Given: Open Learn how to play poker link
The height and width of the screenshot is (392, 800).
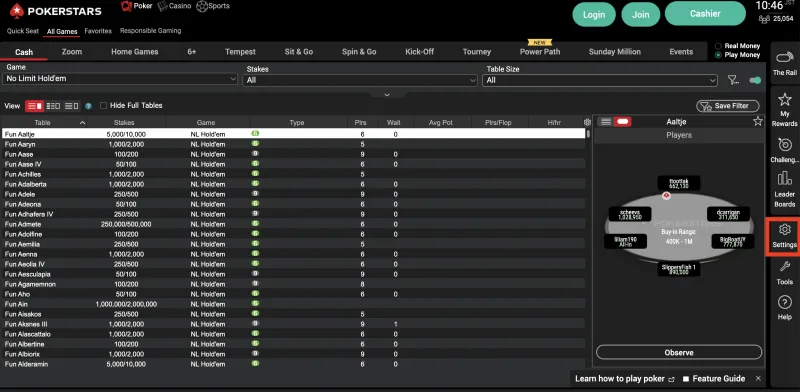Looking at the screenshot, I should 624,379.
